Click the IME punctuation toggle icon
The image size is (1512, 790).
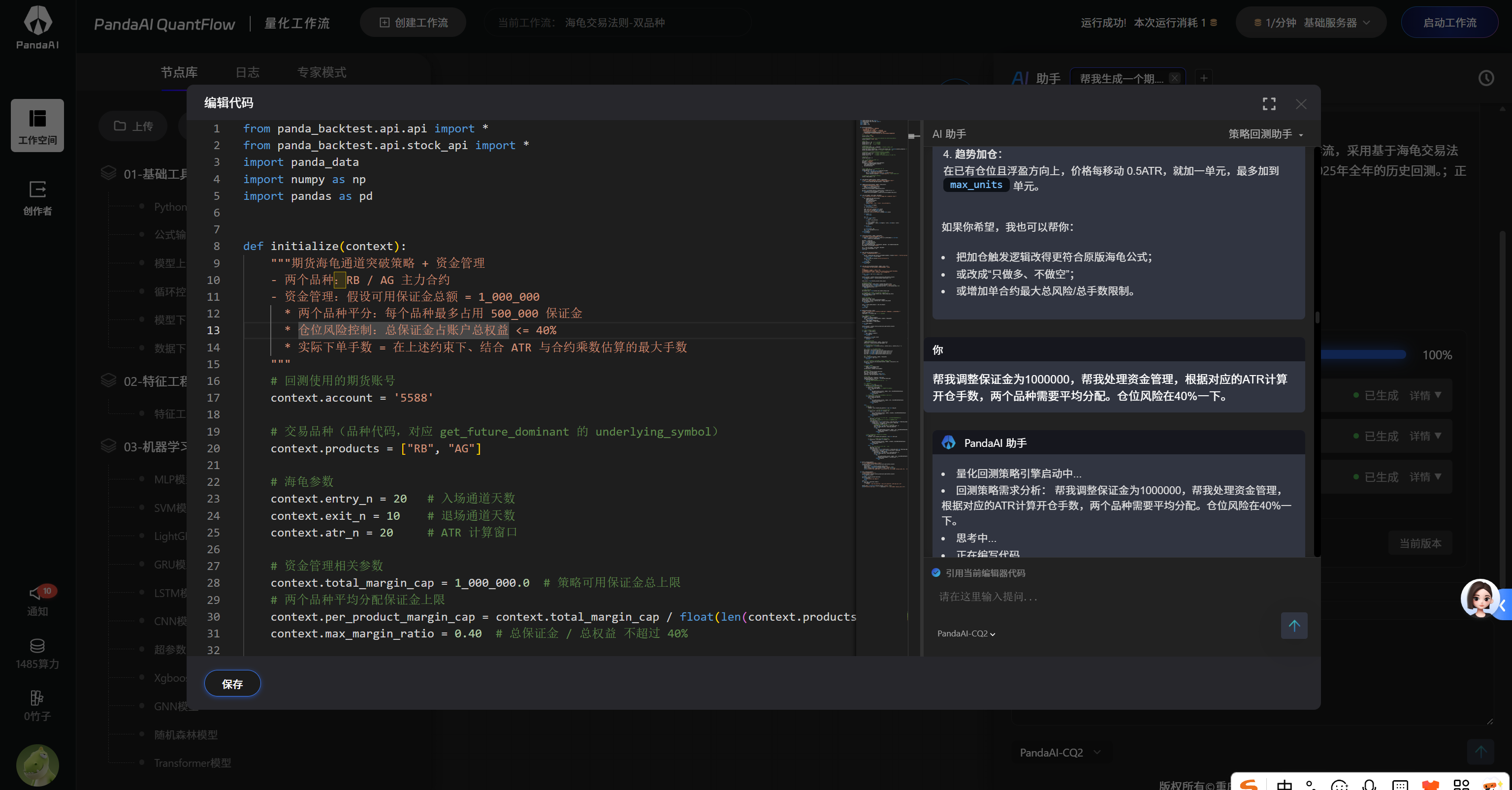pyautogui.click(x=1311, y=785)
